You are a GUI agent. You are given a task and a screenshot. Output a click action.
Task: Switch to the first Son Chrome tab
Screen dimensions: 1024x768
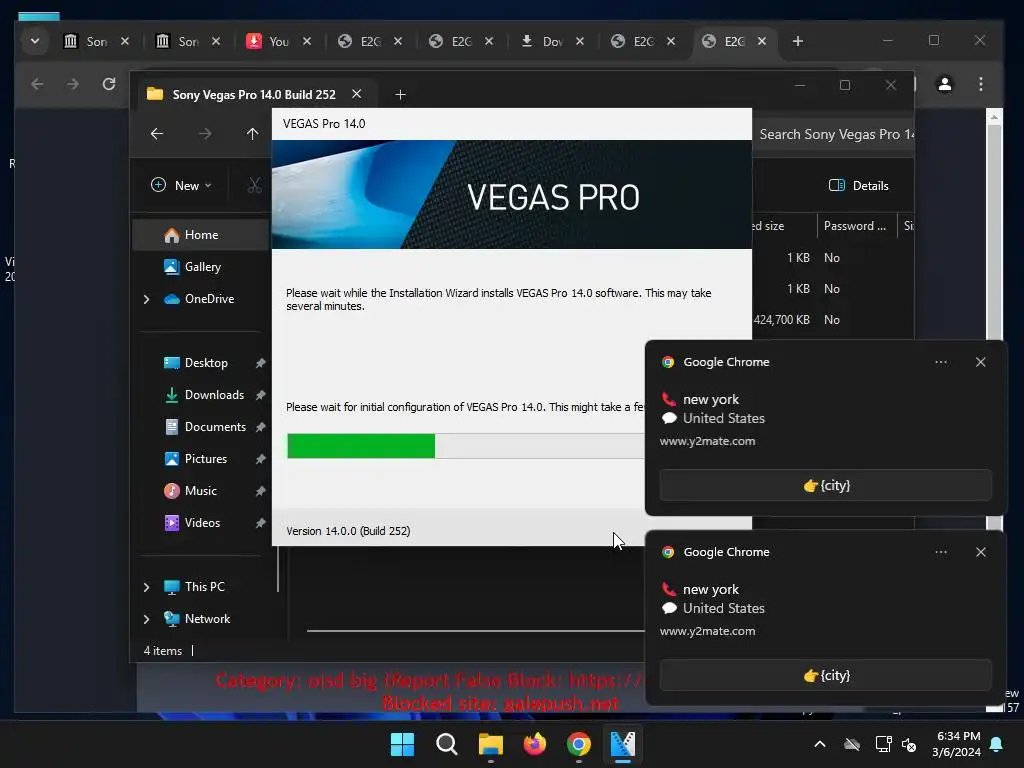[x=97, y=41]
